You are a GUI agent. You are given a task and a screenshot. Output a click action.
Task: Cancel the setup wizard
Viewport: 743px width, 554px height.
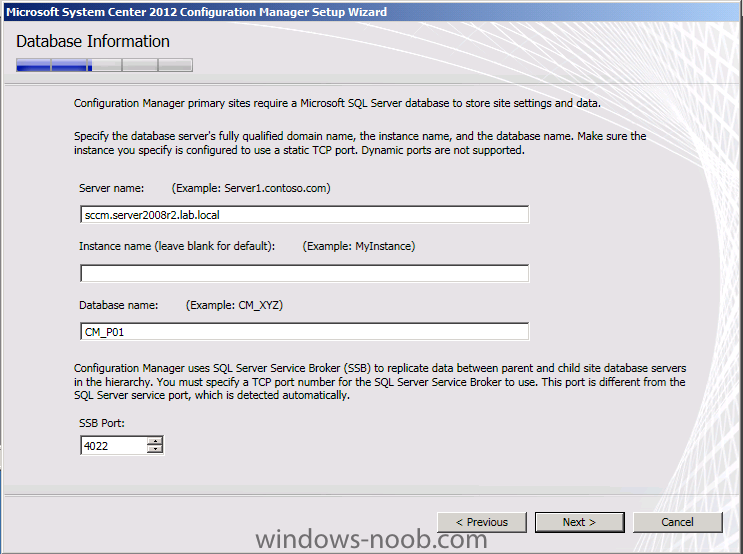pos(677,522)
